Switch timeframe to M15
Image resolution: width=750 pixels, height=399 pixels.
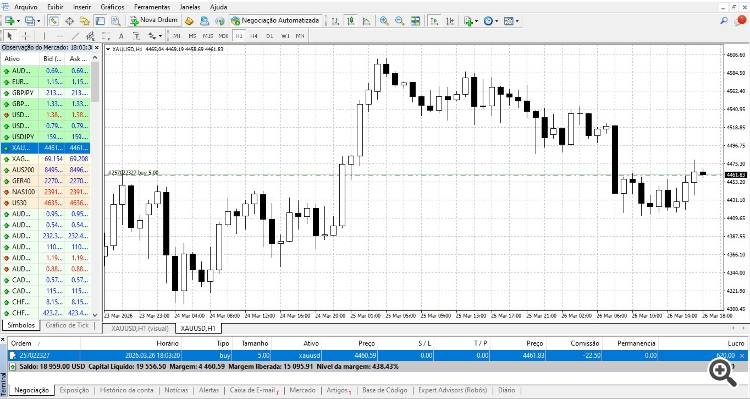tap(208, 36)
